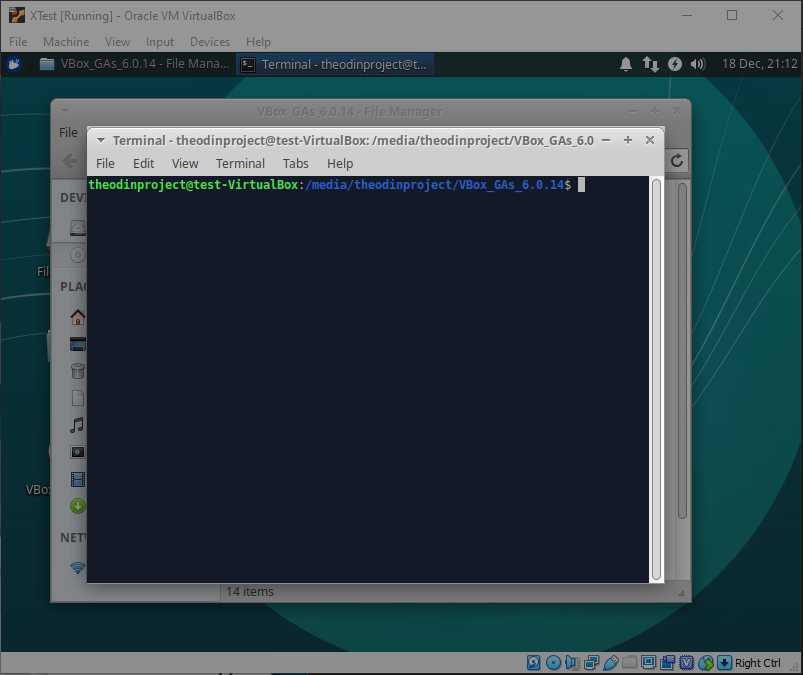The height and width of the screenshot is (675, 803).
Task: Open the Videos folder film icon
Action: tap(78, 479)
